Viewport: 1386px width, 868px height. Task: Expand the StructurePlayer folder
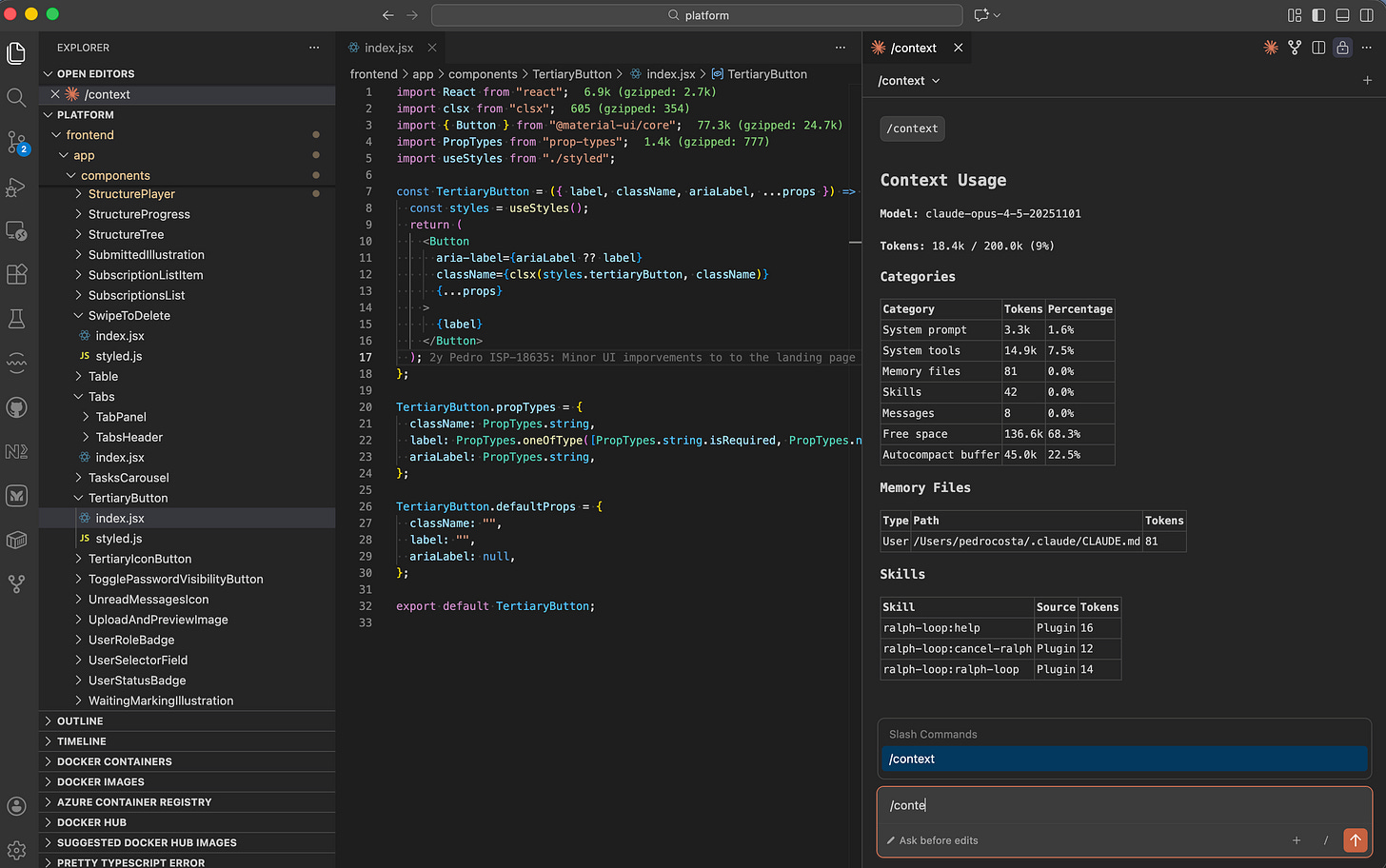tap(131, 194)
